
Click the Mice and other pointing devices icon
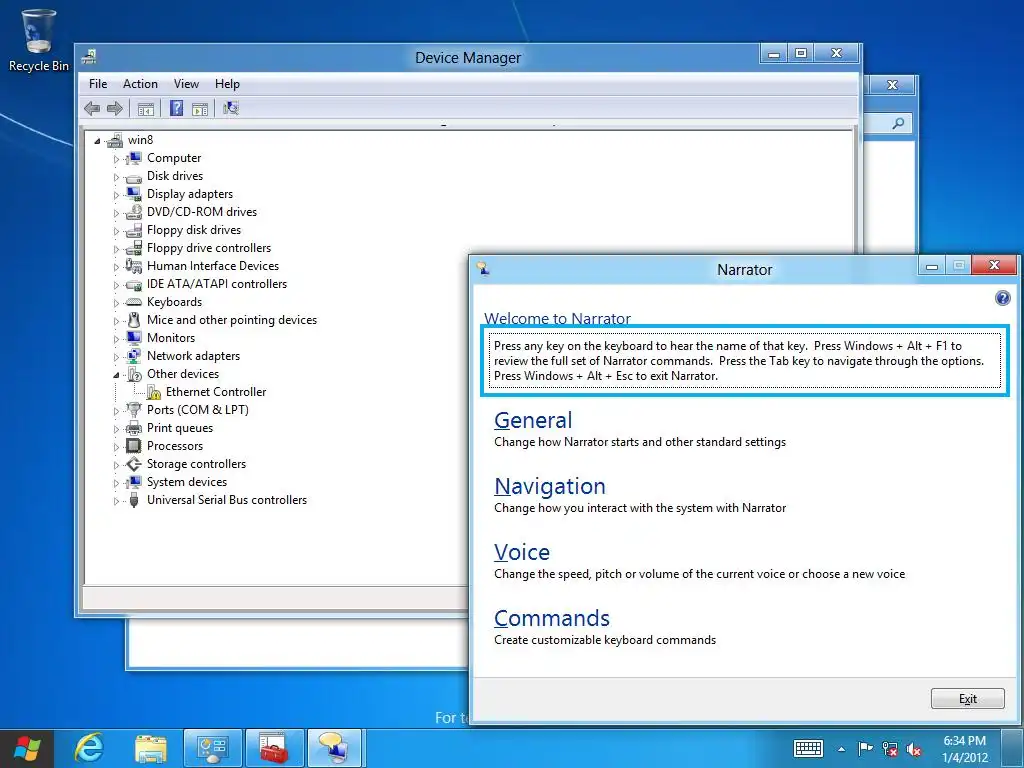pyautogui.click(x=134, y=320)
